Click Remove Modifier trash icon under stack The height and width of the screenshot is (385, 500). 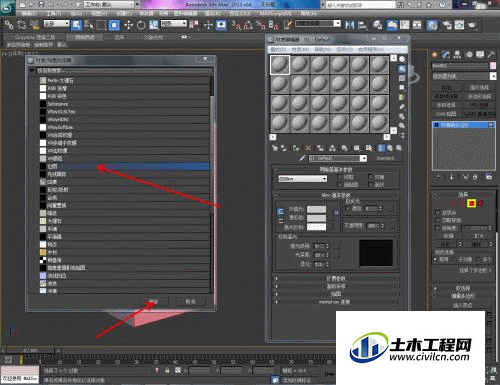(475, 177)
